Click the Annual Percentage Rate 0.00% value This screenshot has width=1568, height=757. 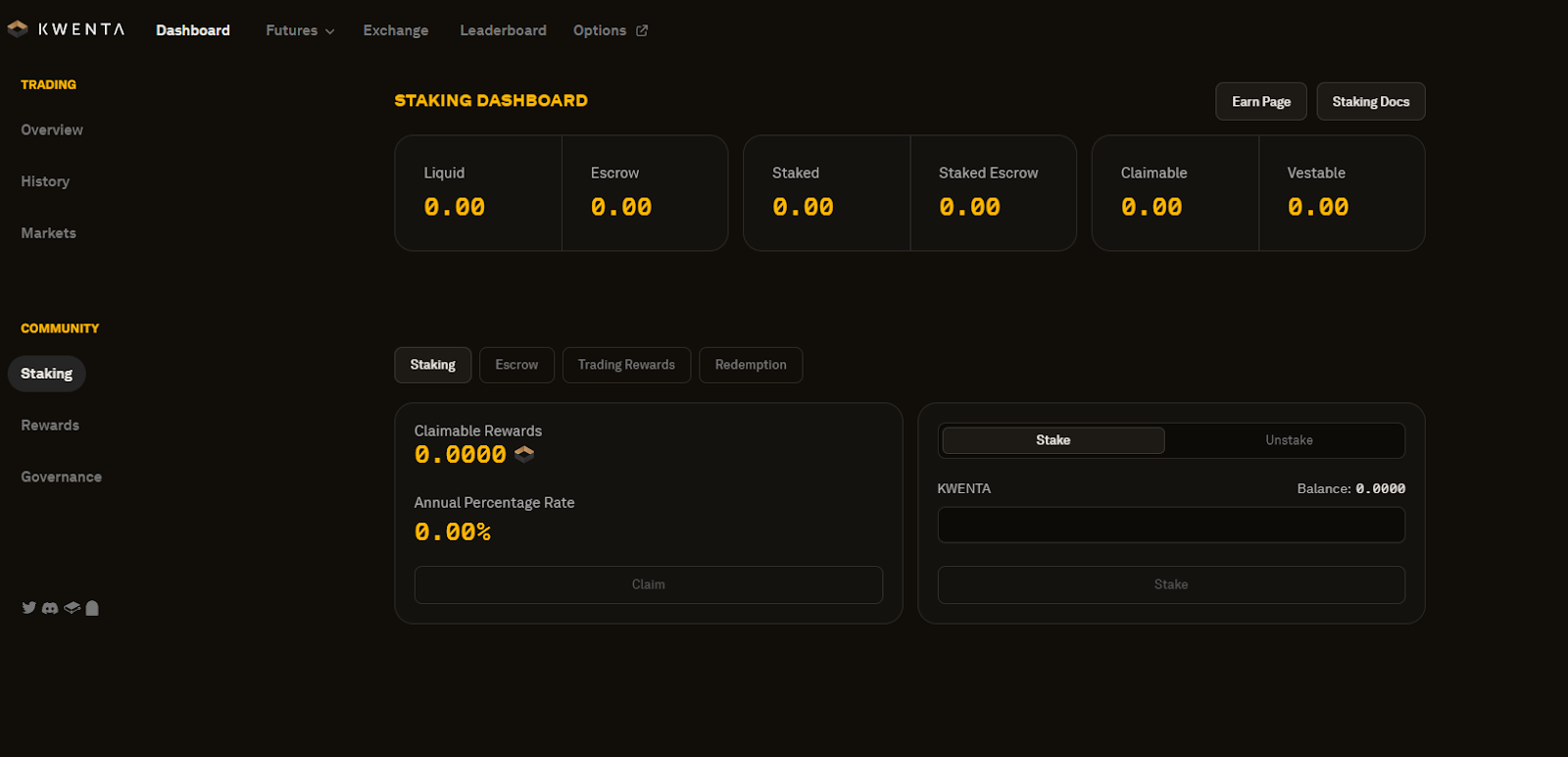[x=453, y=531]
